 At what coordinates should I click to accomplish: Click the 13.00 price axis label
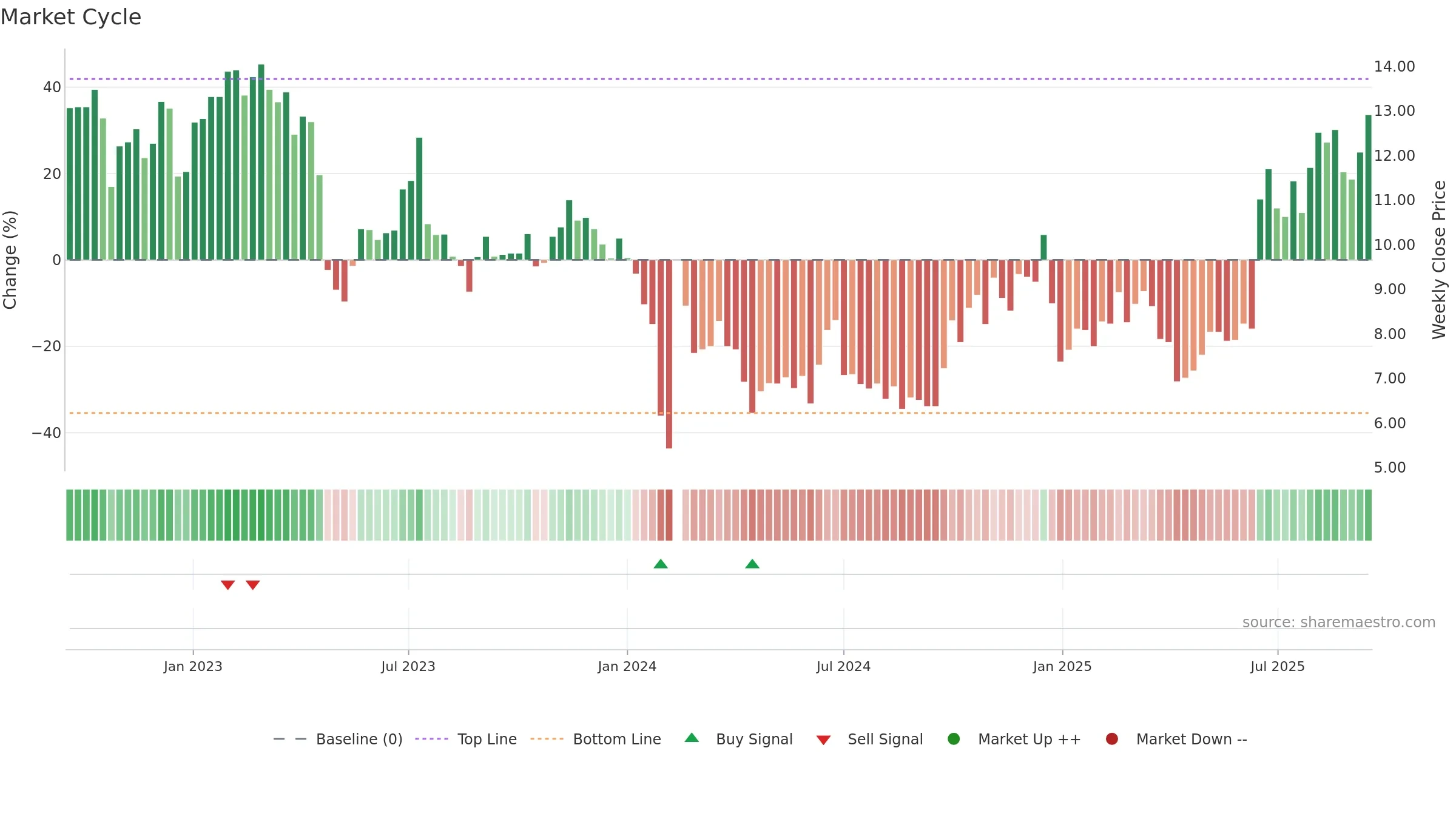[x=1394, y=111]
